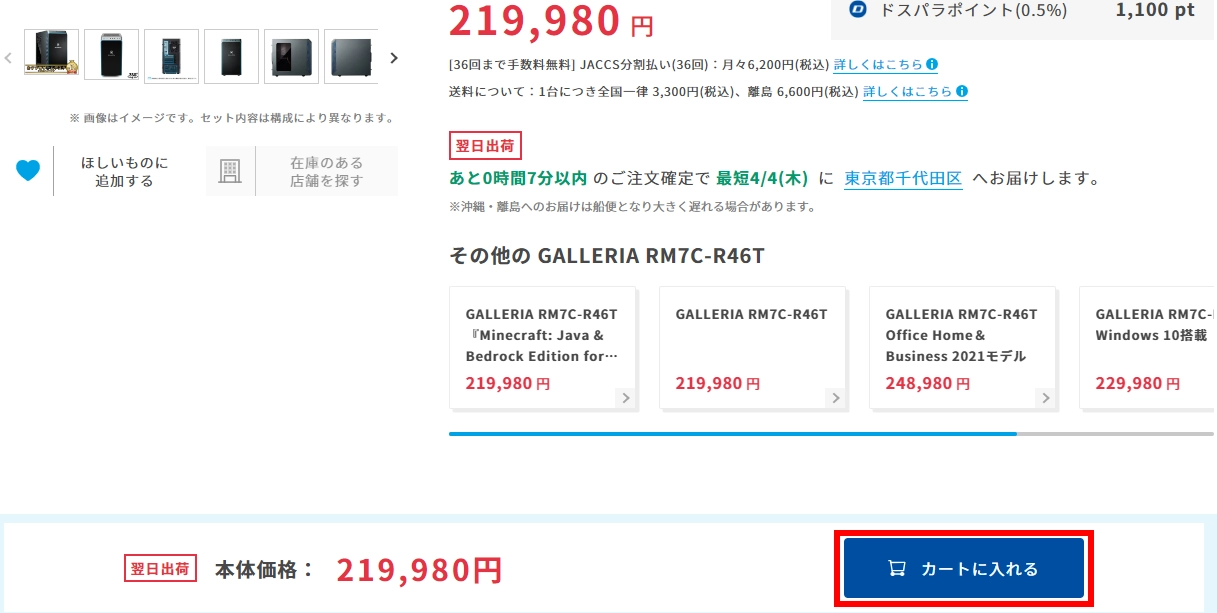Select the PC thumbnail with glass side panel

click(291, 55)
